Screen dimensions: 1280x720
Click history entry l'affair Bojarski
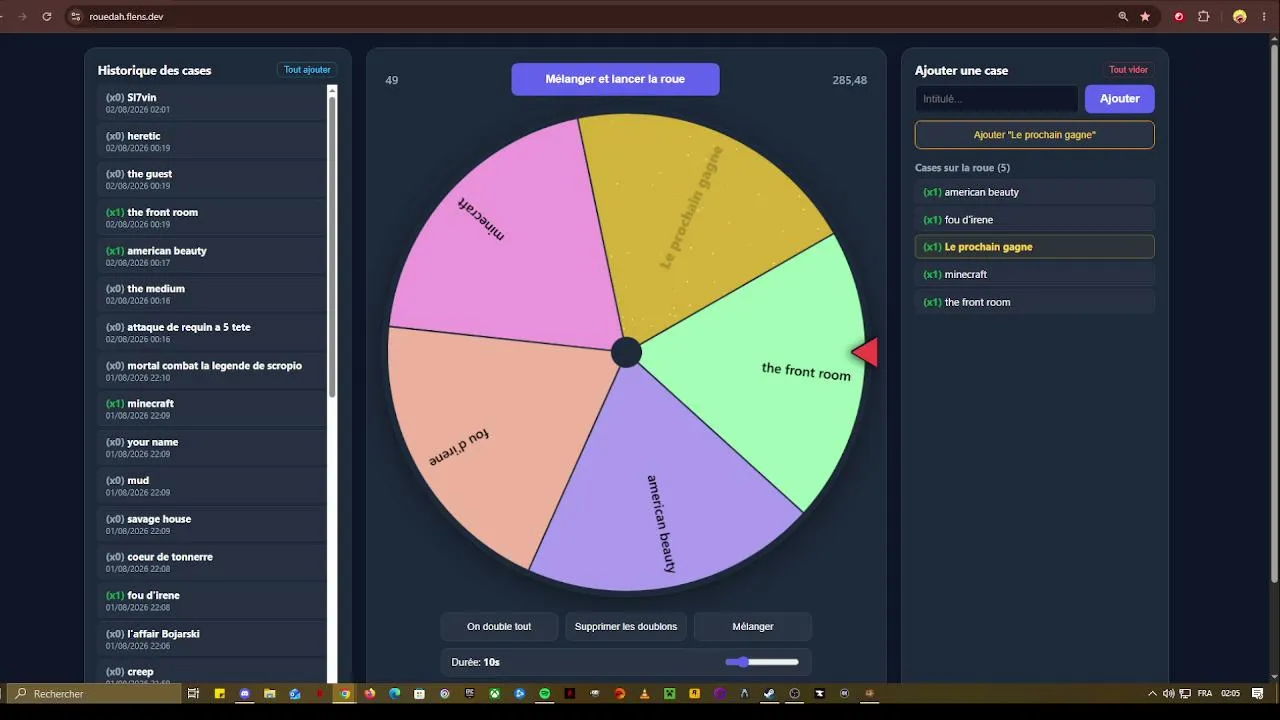tap(212, 639)
